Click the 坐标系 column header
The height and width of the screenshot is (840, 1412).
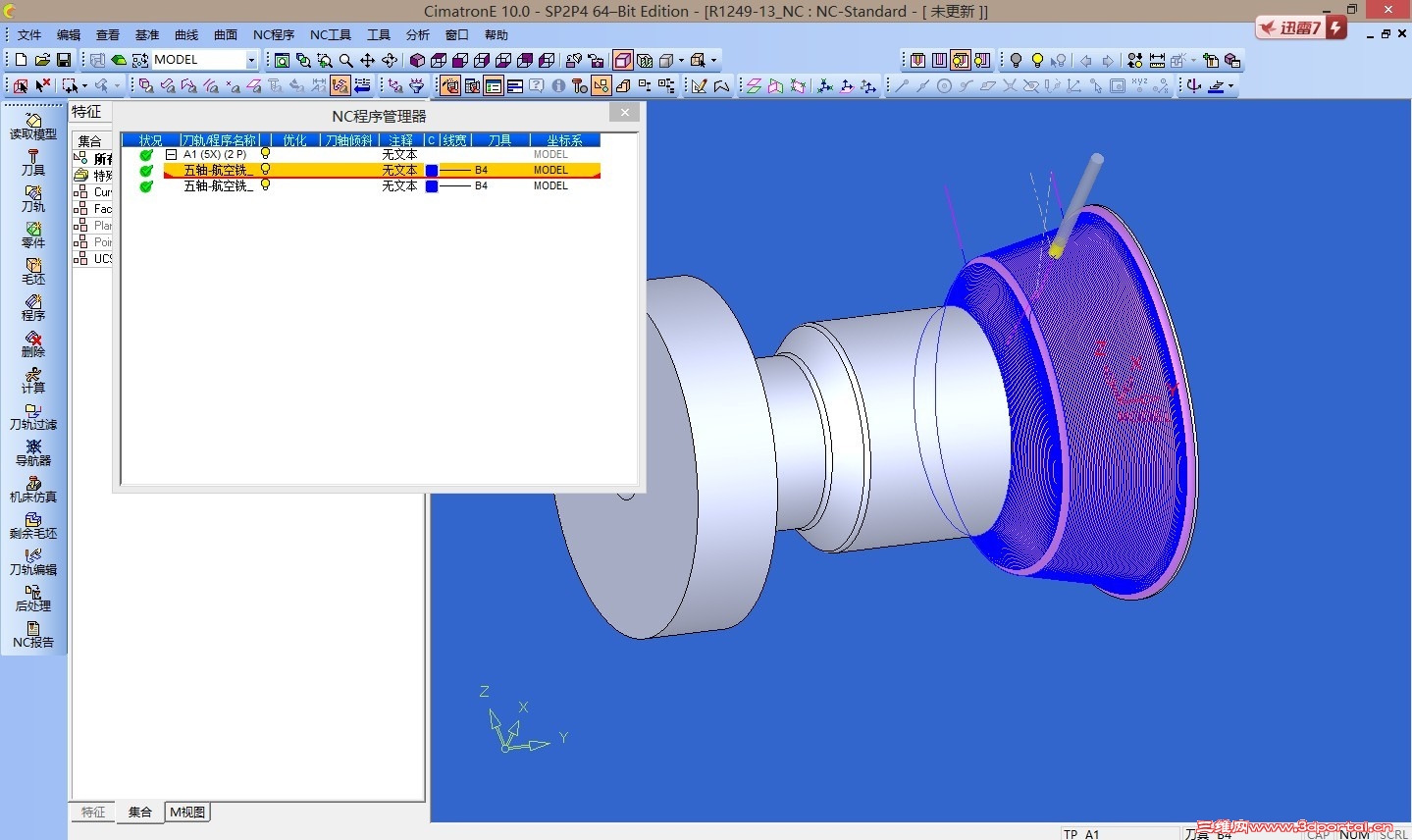tap(564, 140)
